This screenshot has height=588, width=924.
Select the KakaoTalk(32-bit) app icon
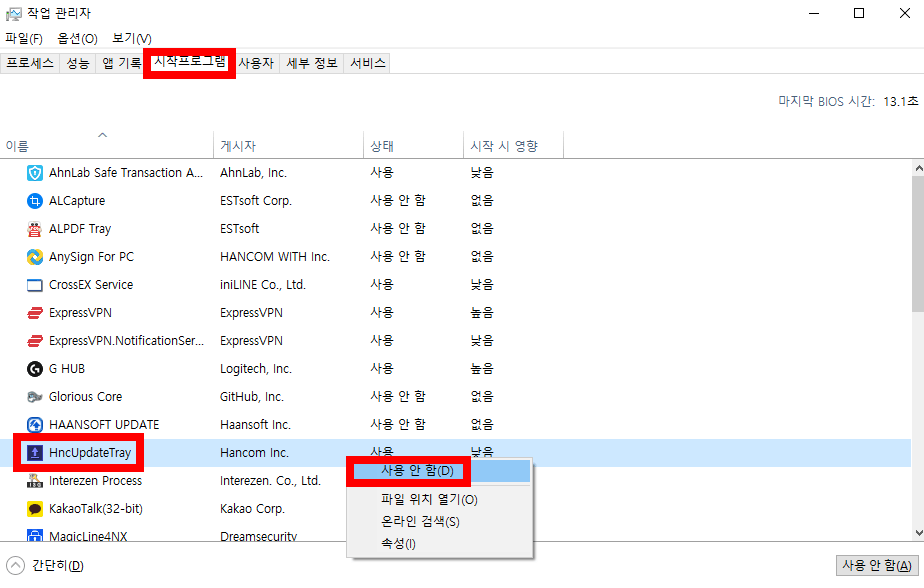(x=34, y=508)
